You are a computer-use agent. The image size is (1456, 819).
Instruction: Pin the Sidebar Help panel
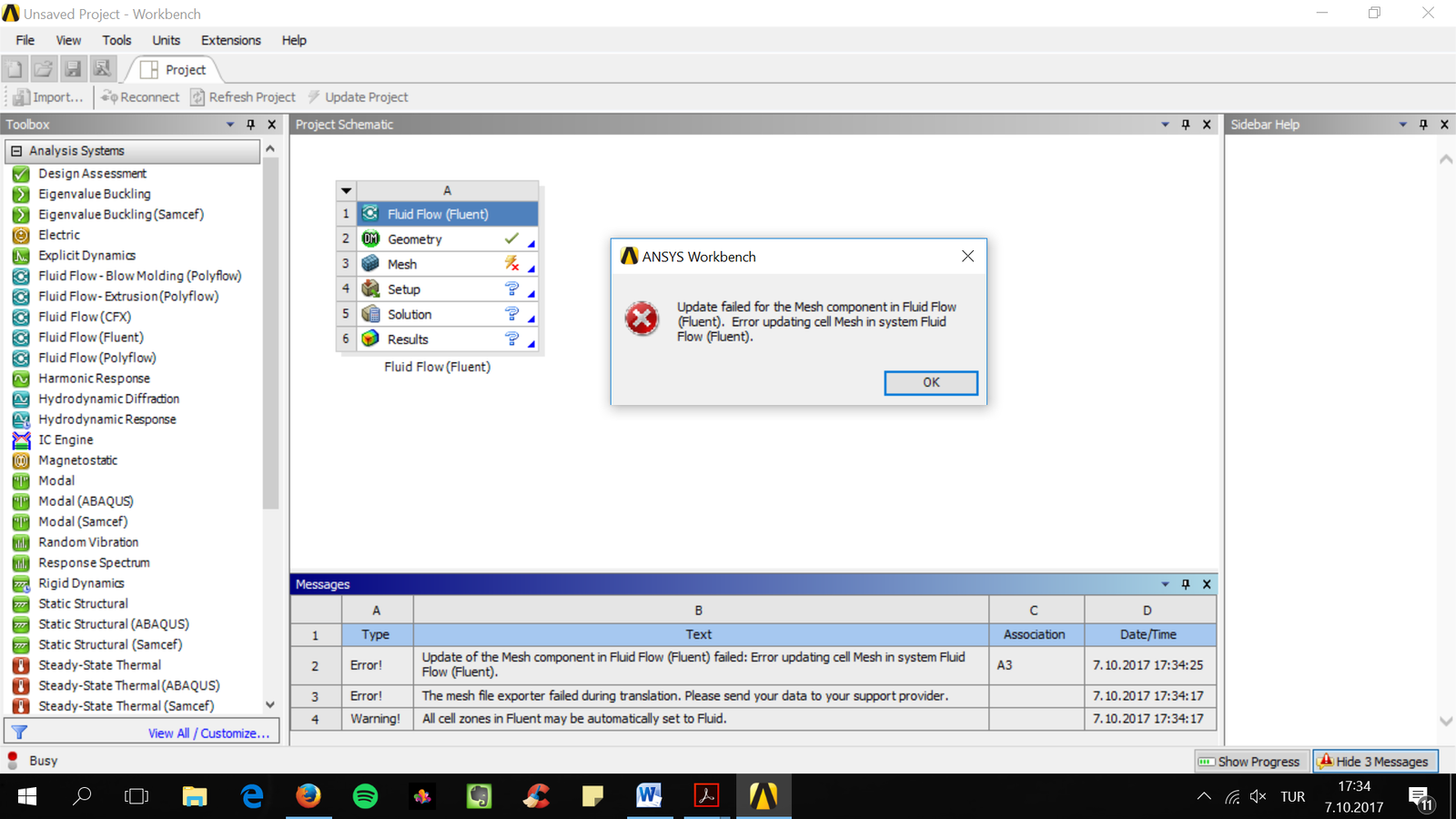(1423, 125)
